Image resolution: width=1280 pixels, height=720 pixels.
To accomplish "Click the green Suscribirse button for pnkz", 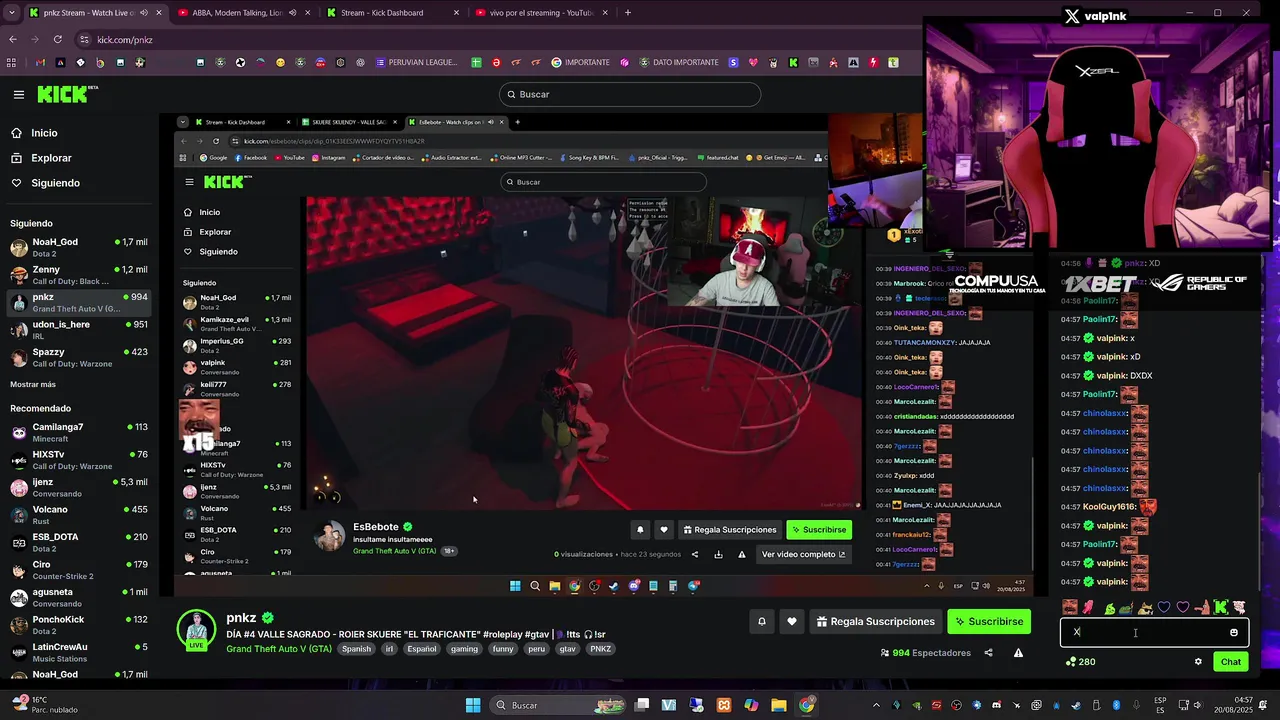I will pos(989,621).
